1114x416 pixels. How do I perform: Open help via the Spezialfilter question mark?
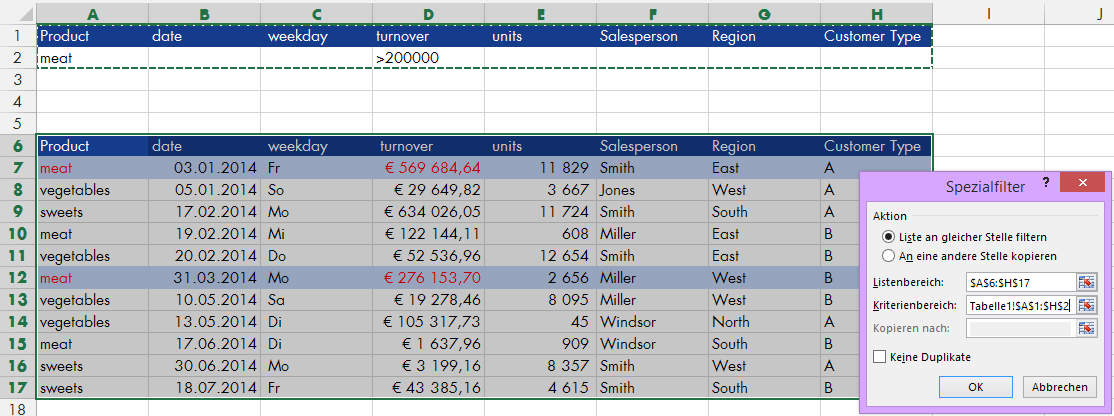(x=1046, y=183)
